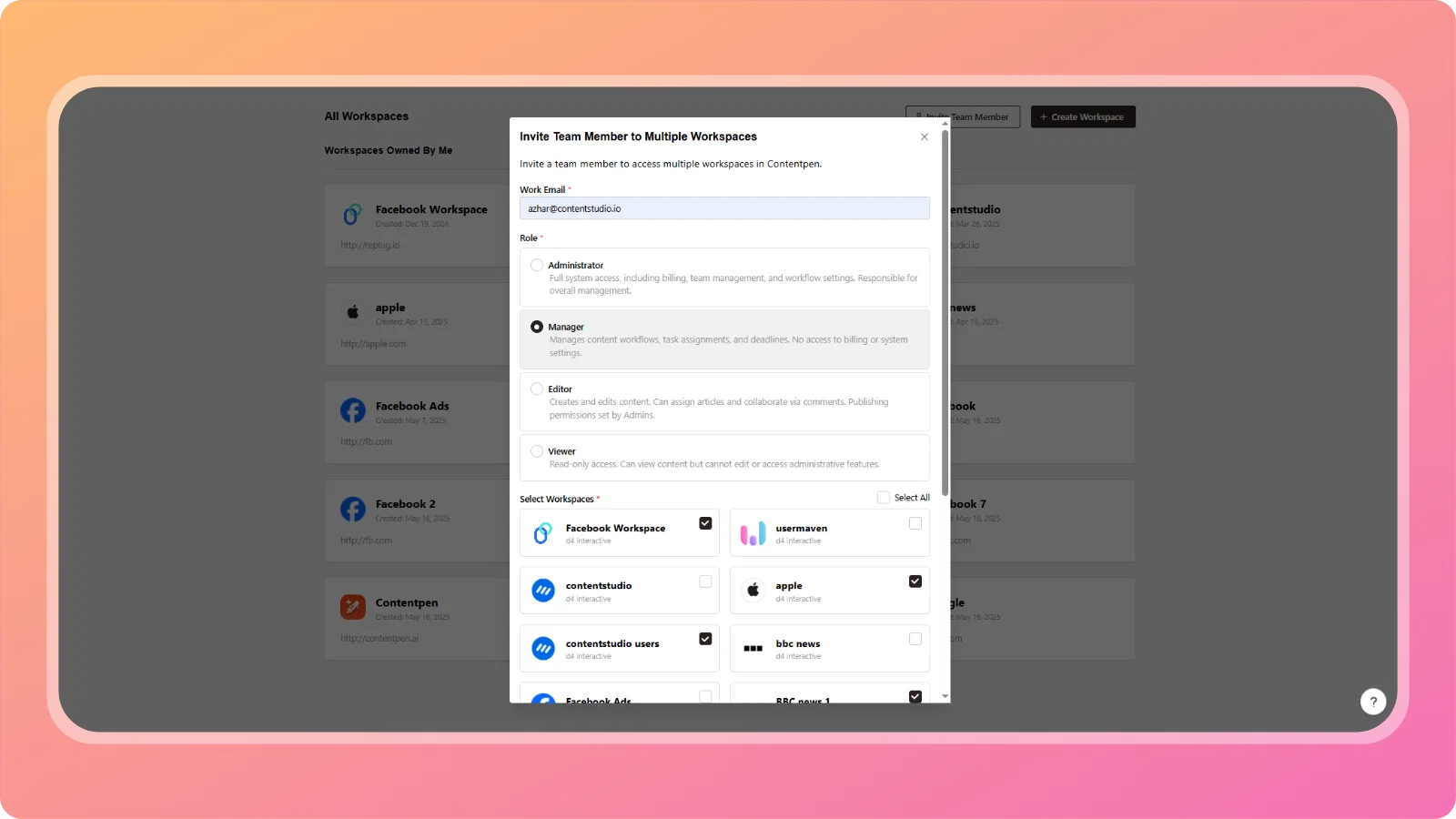Open the http://replug.io link
Image resolution: width=1456 pixels, height=819 pixels.
(x=370, y=245)
